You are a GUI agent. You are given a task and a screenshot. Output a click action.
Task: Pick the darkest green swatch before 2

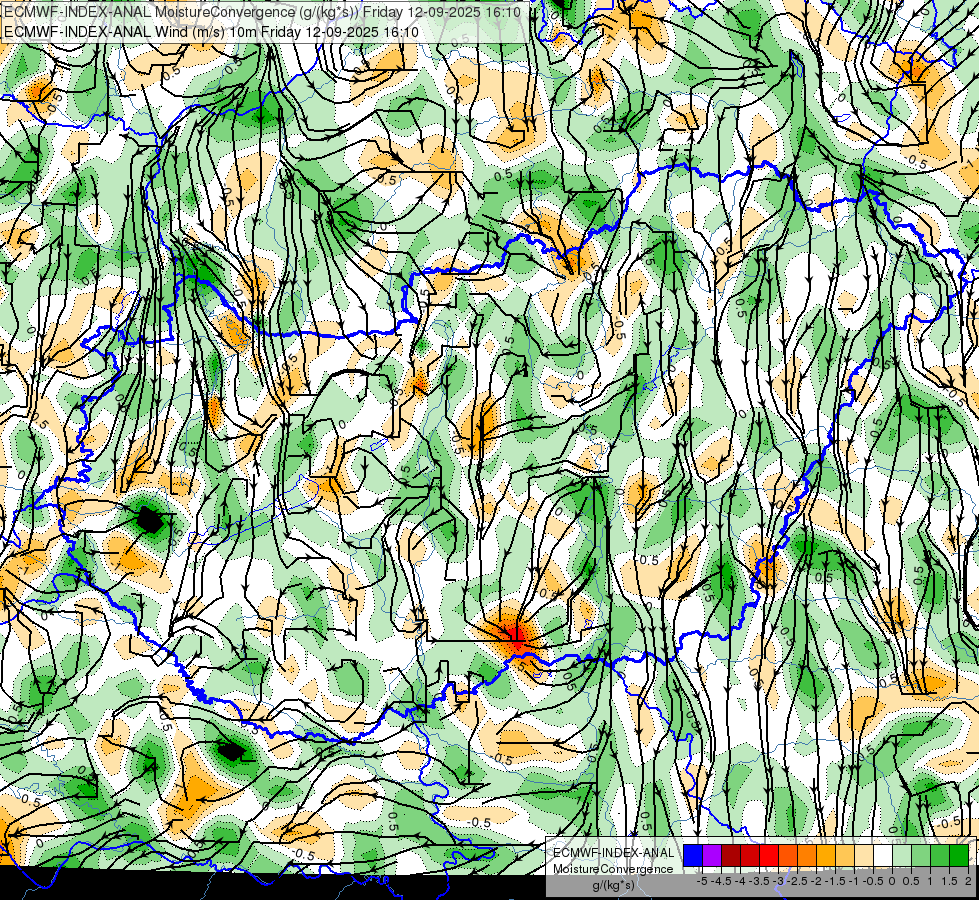pos(959,855)
